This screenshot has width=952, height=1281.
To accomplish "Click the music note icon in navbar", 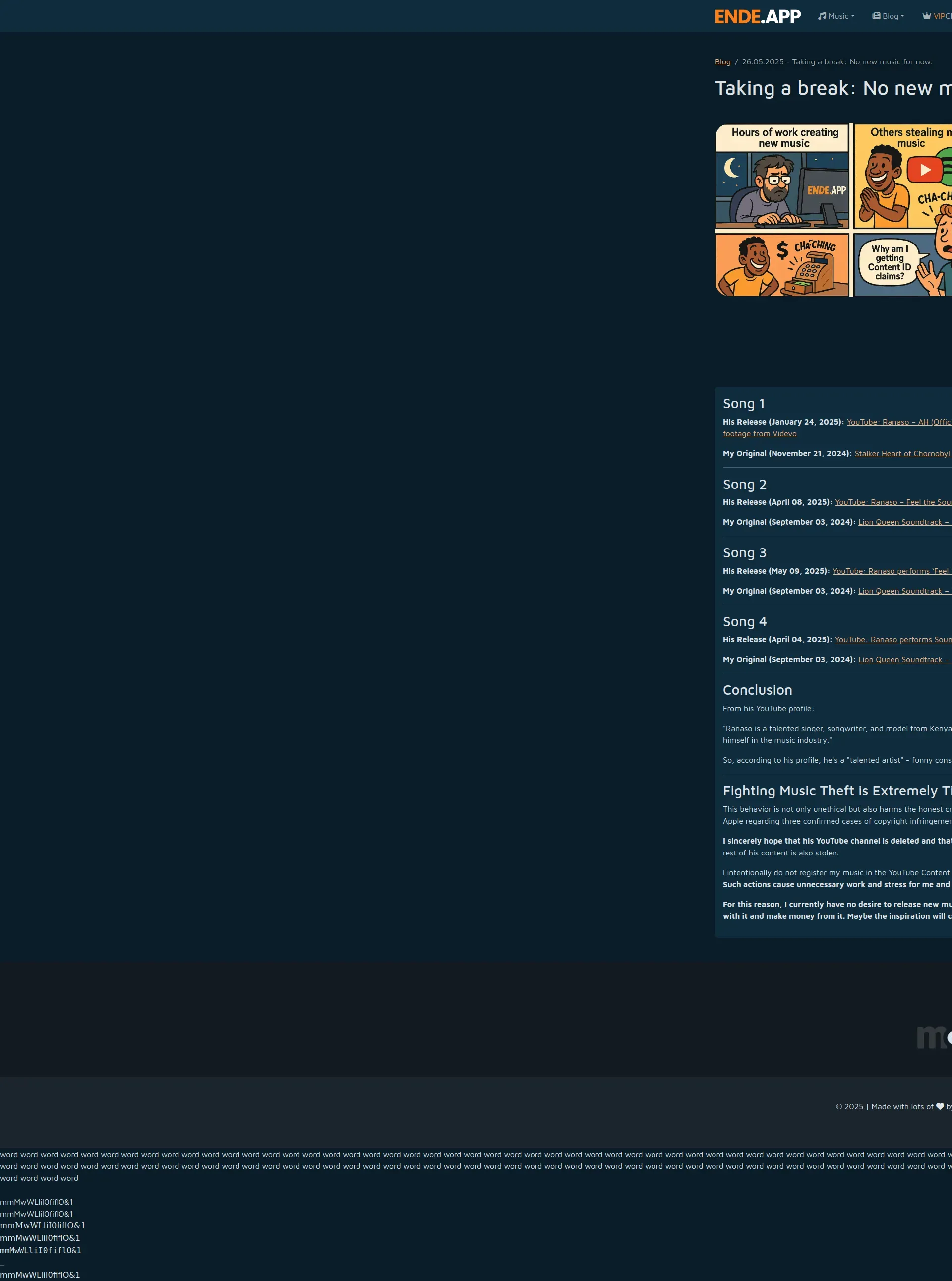I will pos(822,16).
